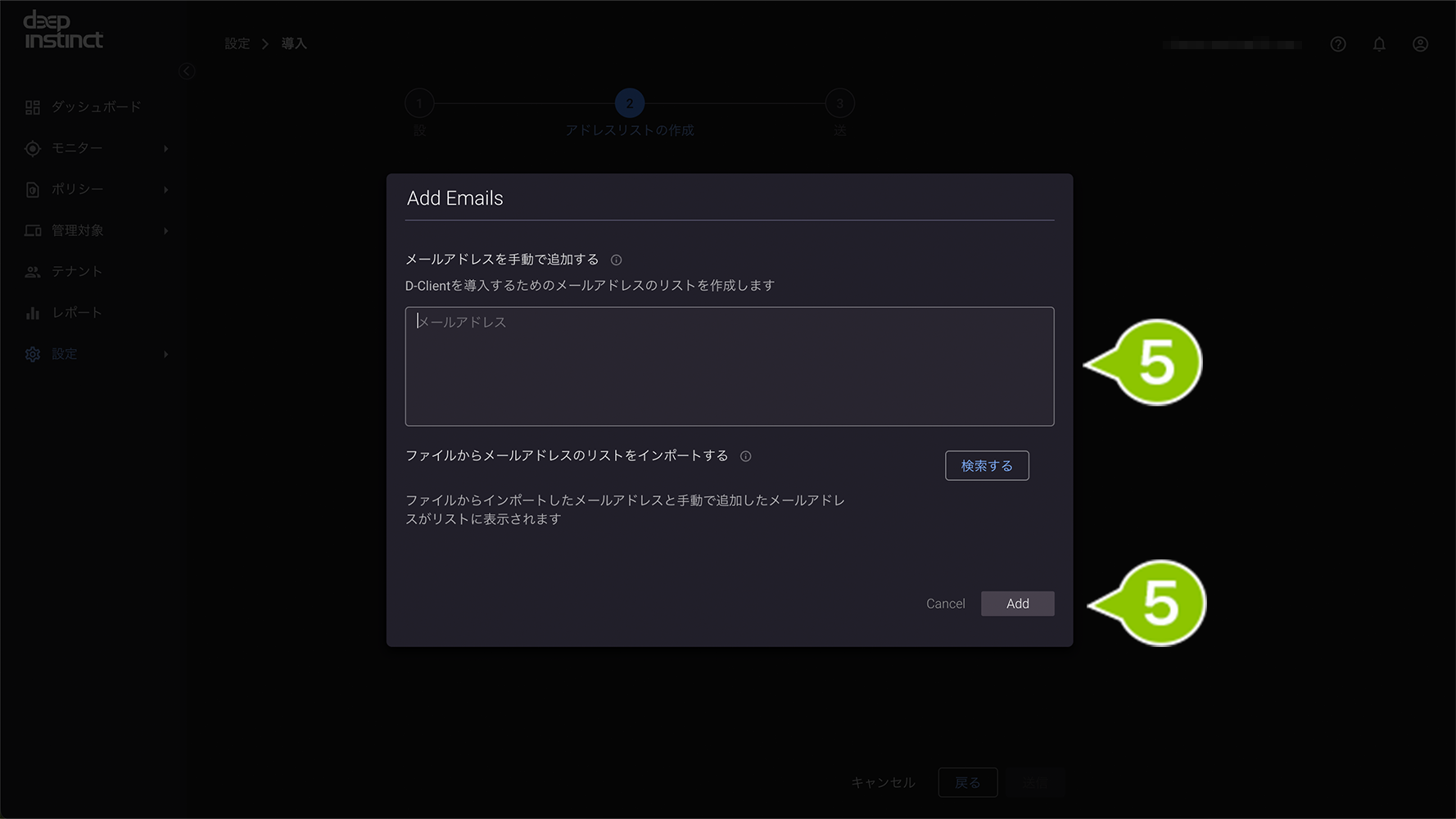Viewport: 1456px width, 819px height.
Task: Go to wizard step 1 circle
Action: (x=419, y=104)
